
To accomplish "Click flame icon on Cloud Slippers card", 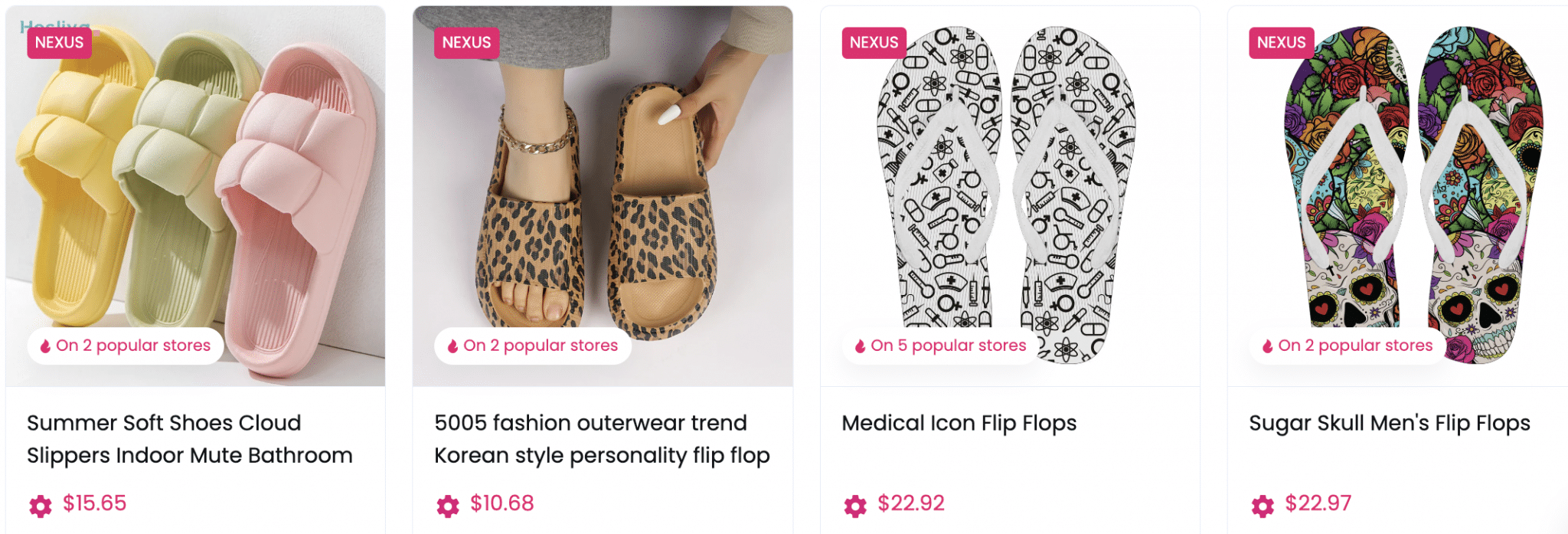I will pos(46,346).
